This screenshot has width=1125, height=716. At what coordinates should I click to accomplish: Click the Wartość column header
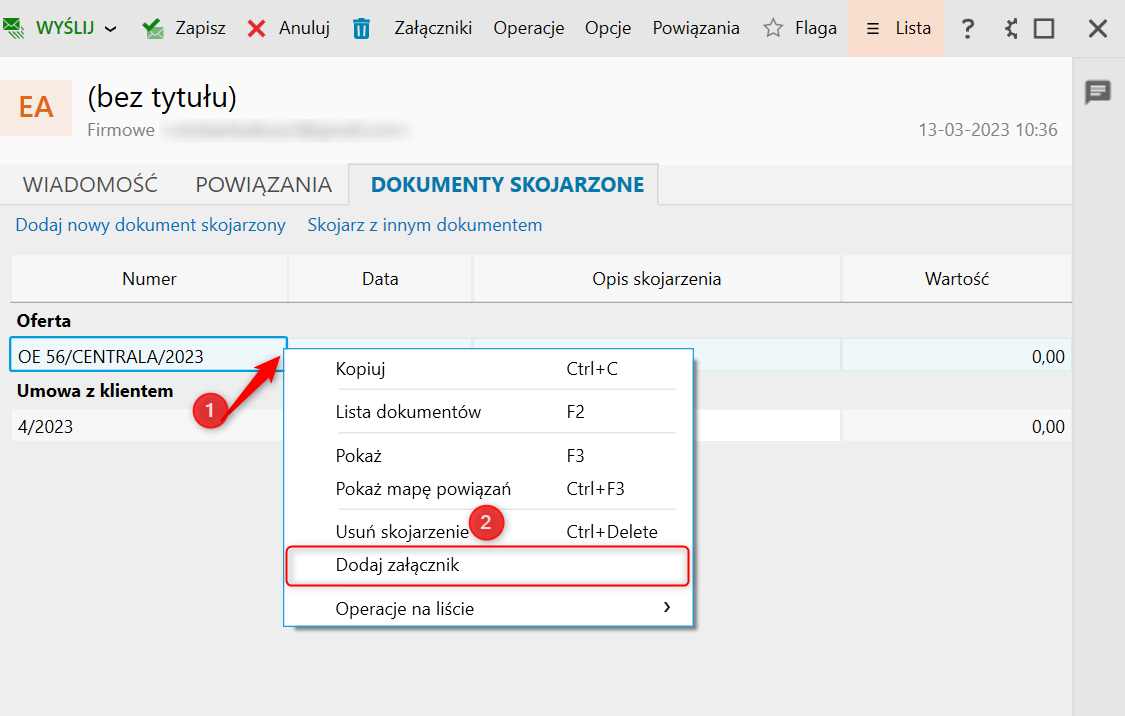[957, 278]
